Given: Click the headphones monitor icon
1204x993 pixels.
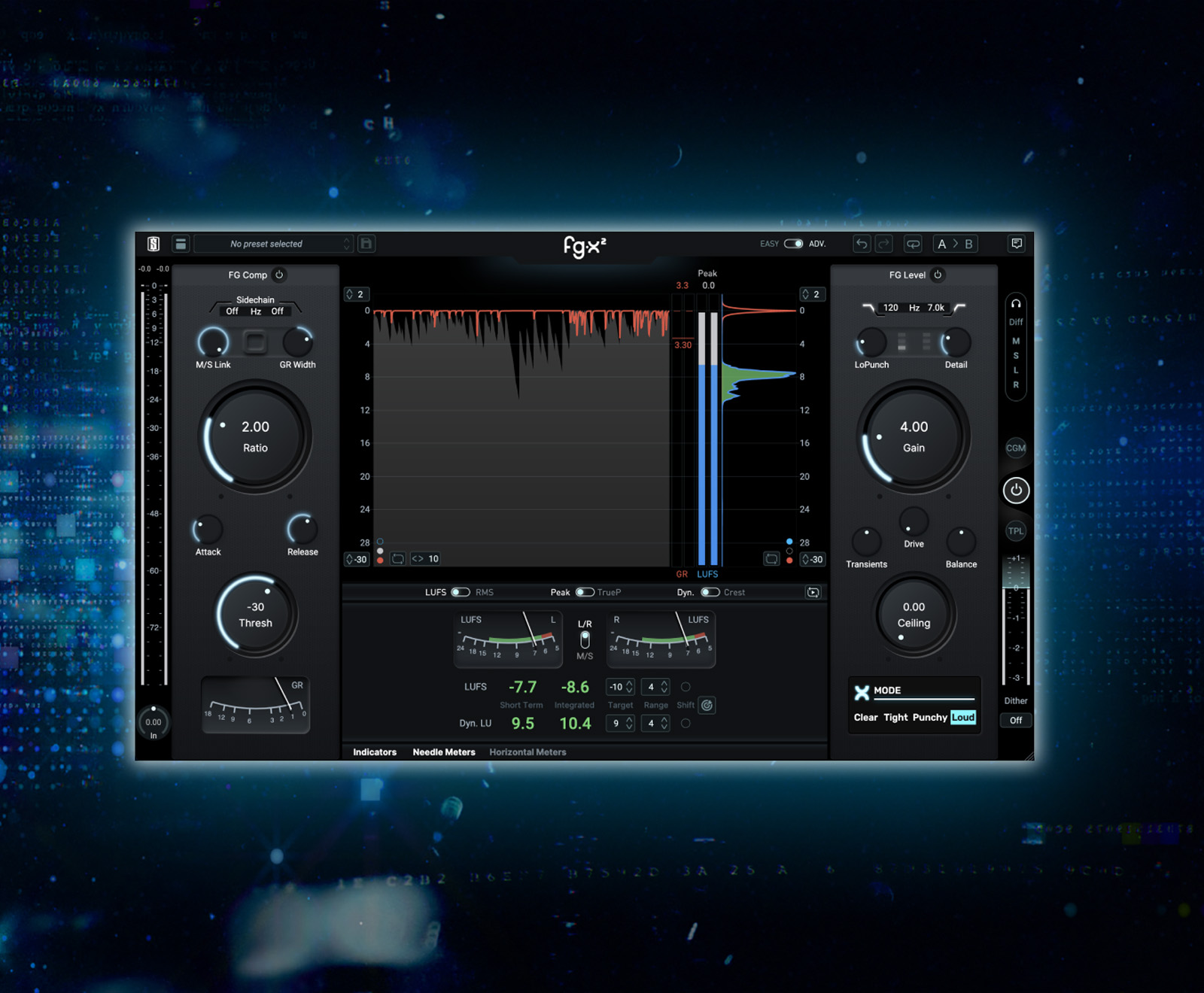Looking at the screenshot, I should pyautogui.click(x=1016, y=304).
